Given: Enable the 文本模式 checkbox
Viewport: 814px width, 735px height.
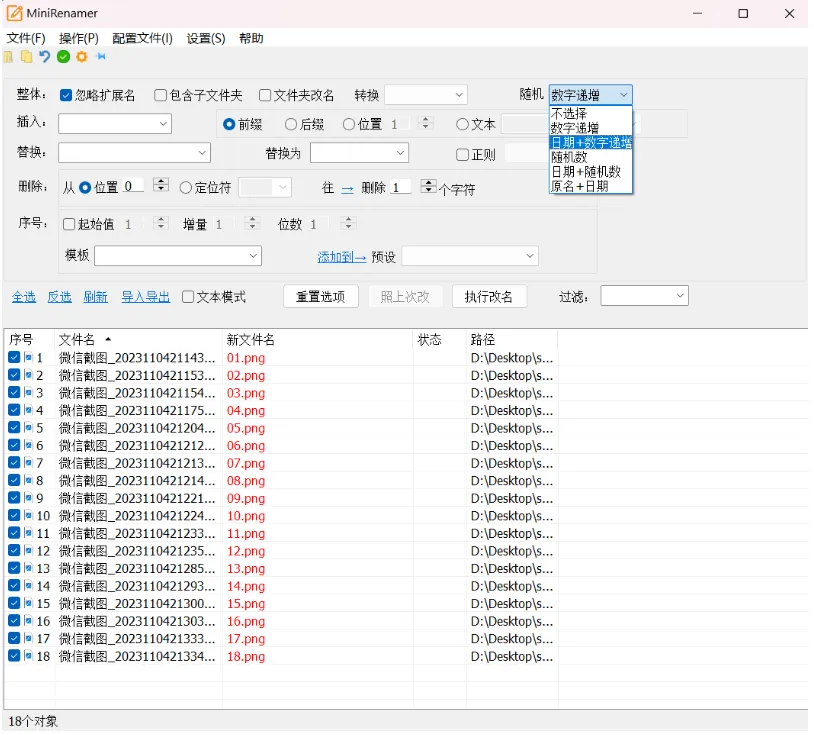Looking at the screenshot, I should (x=188, y=296).
